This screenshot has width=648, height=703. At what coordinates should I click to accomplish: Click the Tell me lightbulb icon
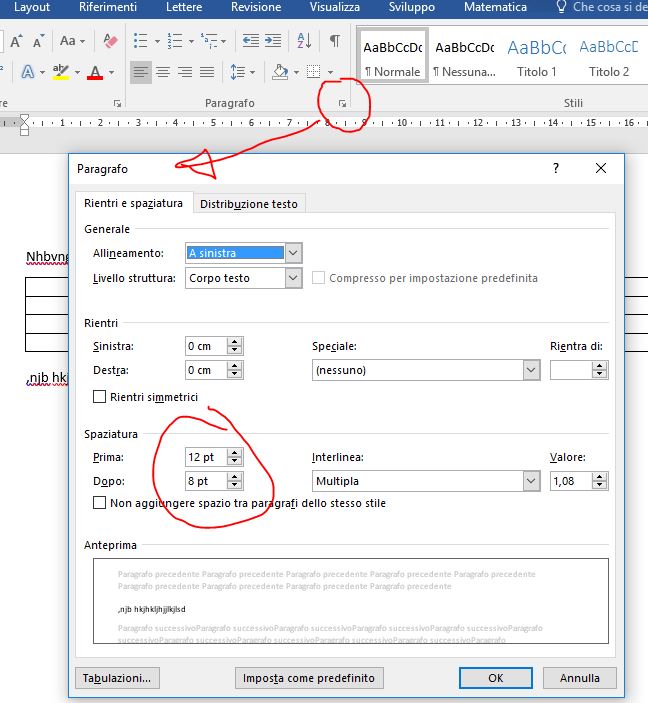(x=561, y=7)
